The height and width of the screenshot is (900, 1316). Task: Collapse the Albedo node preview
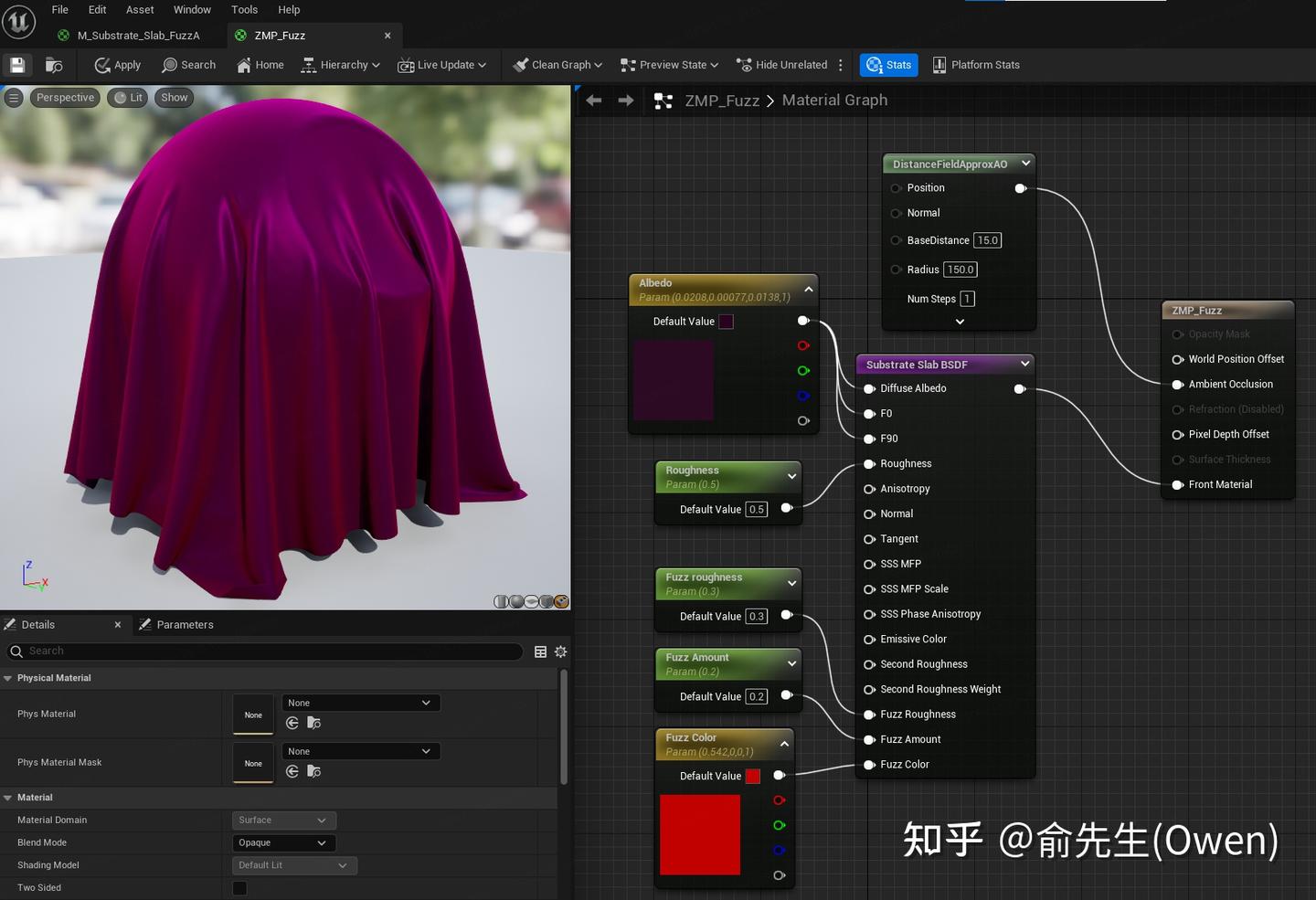point(808,290)
